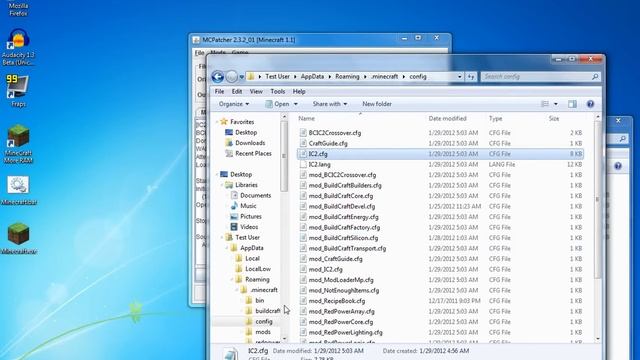The image size is (640, 360).
Task: Click the BCIC2Crossover.cfg file icon
Action: 303,133
